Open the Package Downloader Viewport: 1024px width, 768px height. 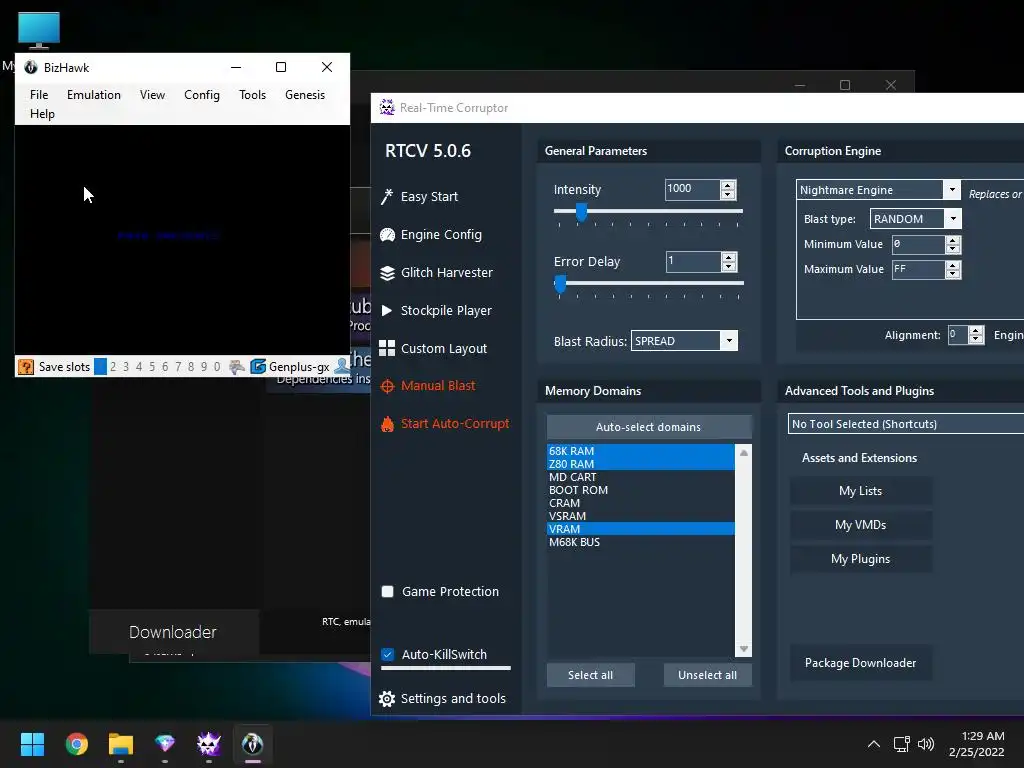point(861,663)
